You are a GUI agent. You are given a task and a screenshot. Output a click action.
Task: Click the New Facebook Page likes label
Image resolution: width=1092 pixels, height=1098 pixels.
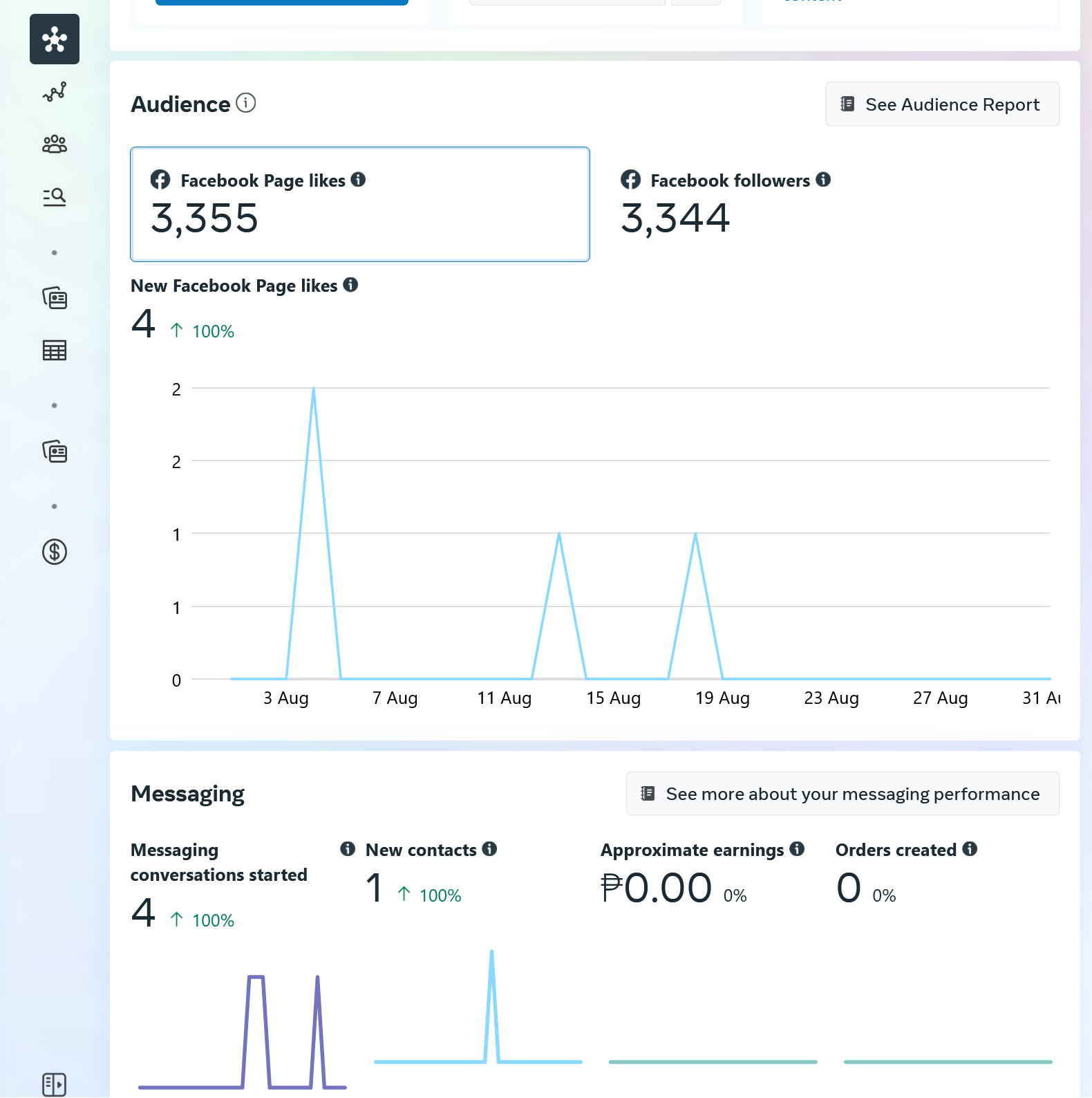point(234,286)
